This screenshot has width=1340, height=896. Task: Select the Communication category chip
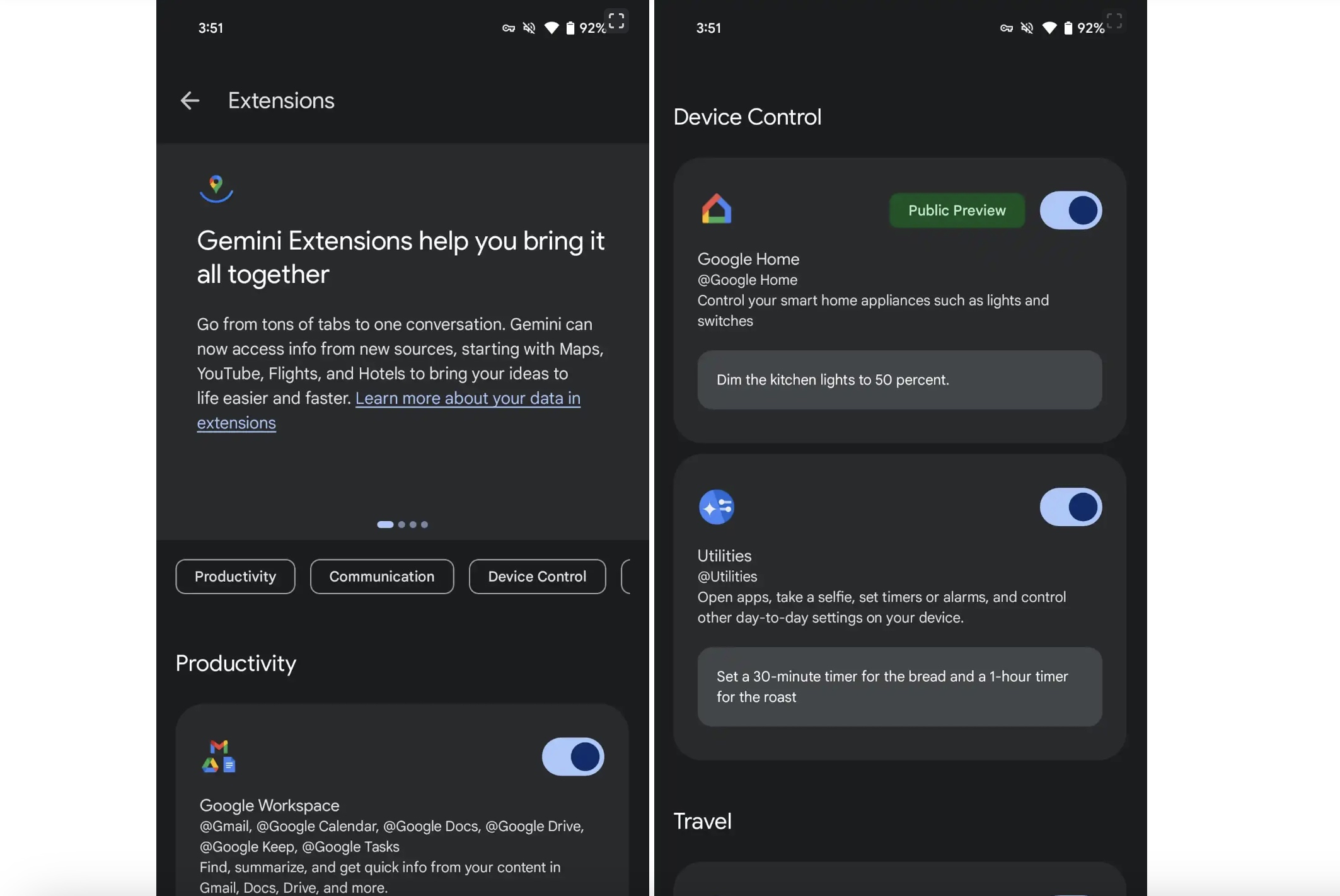[x=382, y=576]
